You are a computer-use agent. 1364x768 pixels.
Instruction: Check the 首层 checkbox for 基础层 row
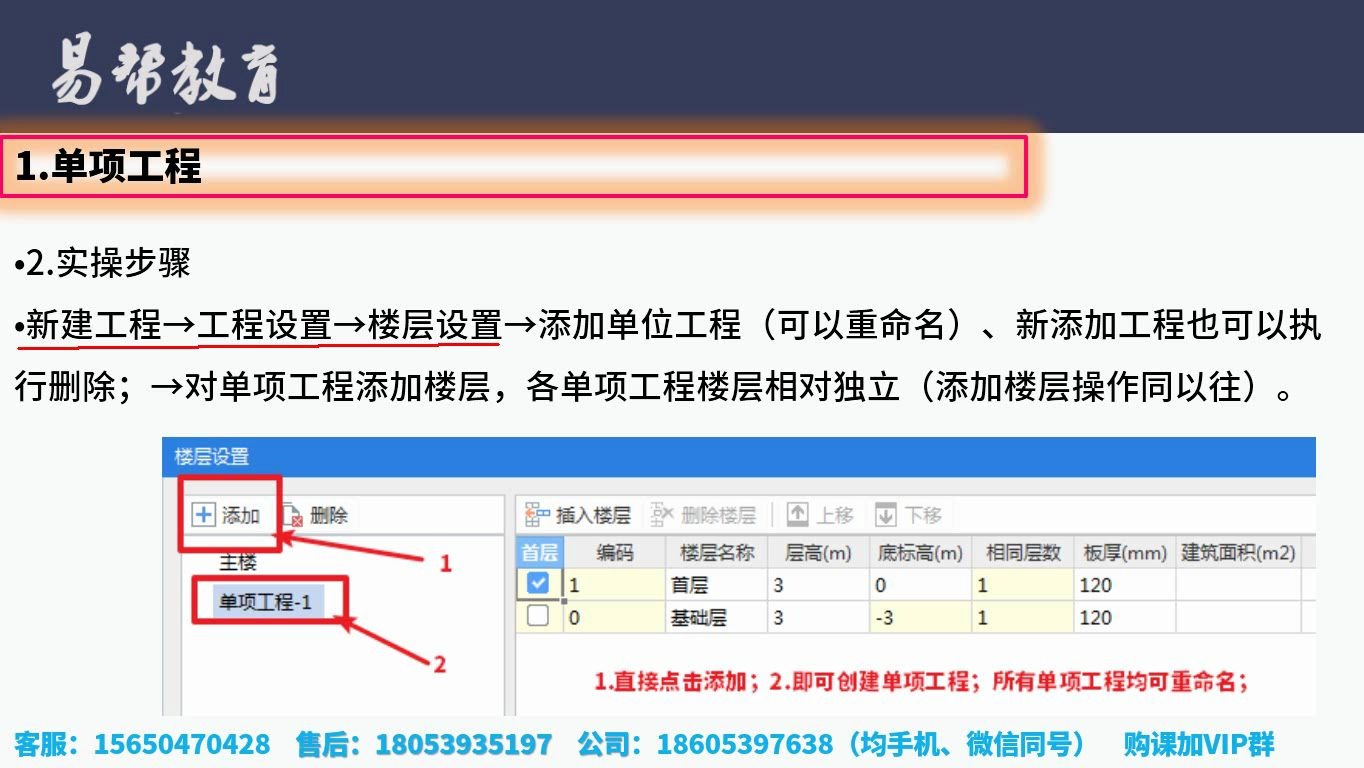[538, 616]
